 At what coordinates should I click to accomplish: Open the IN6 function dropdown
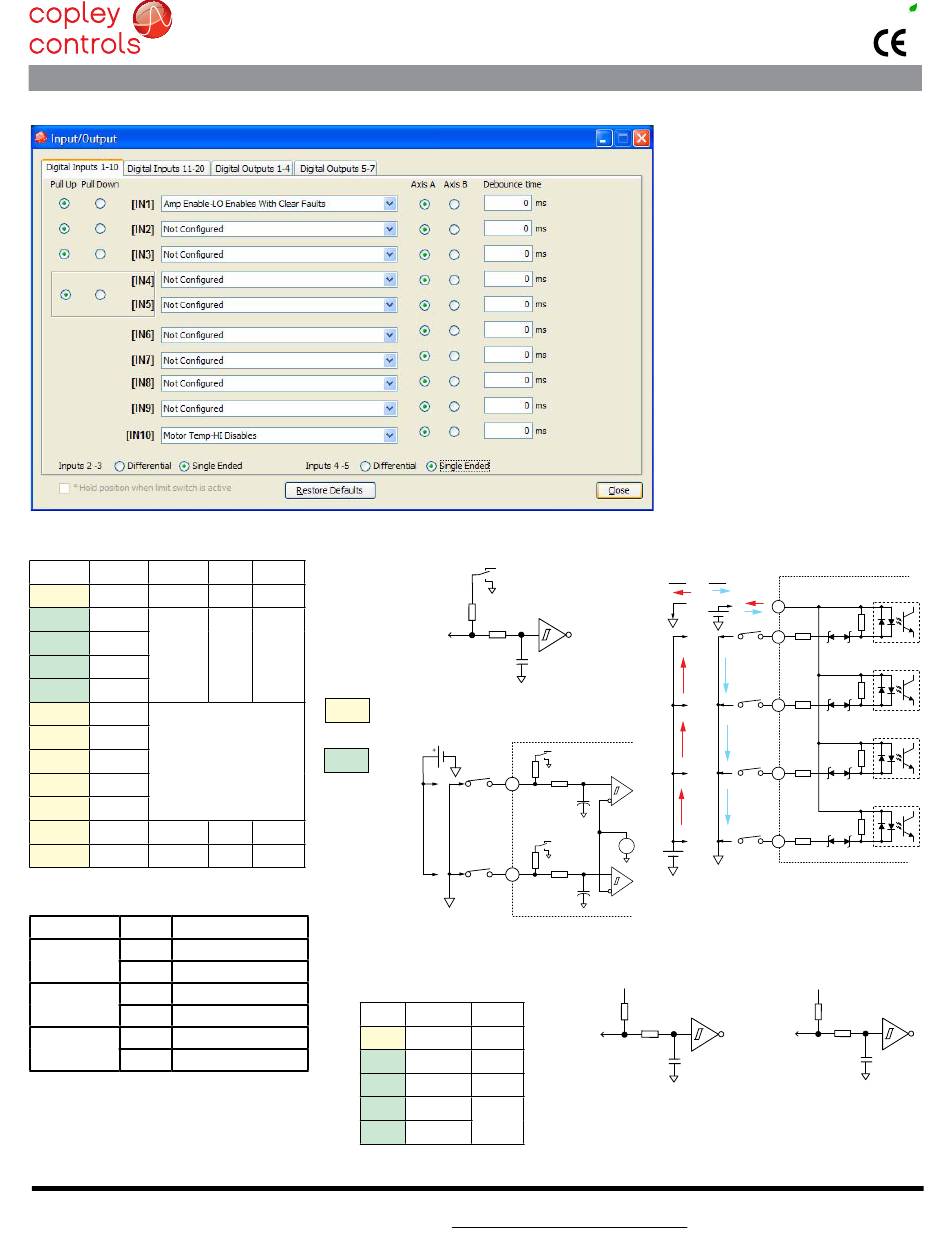tap(390, 335)
